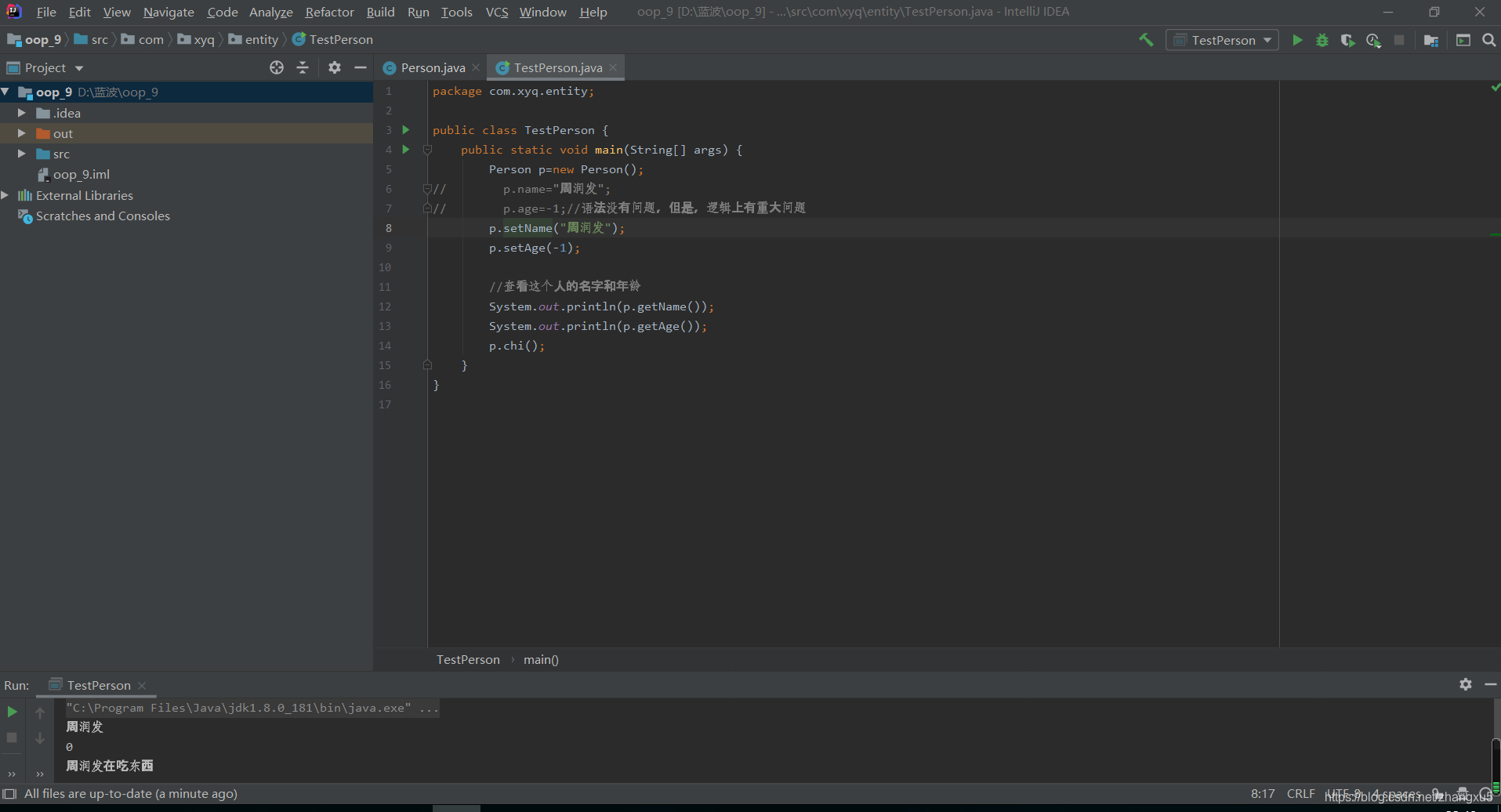Collapse all in Project panel
Image resolution: width=1501 pixels, height=812 pixels.
pos(303,67)
